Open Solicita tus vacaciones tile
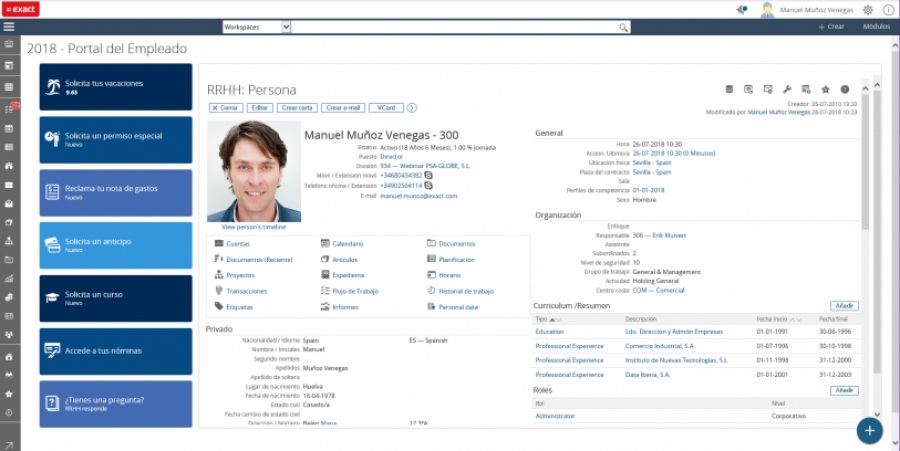 tap(115, 87)
